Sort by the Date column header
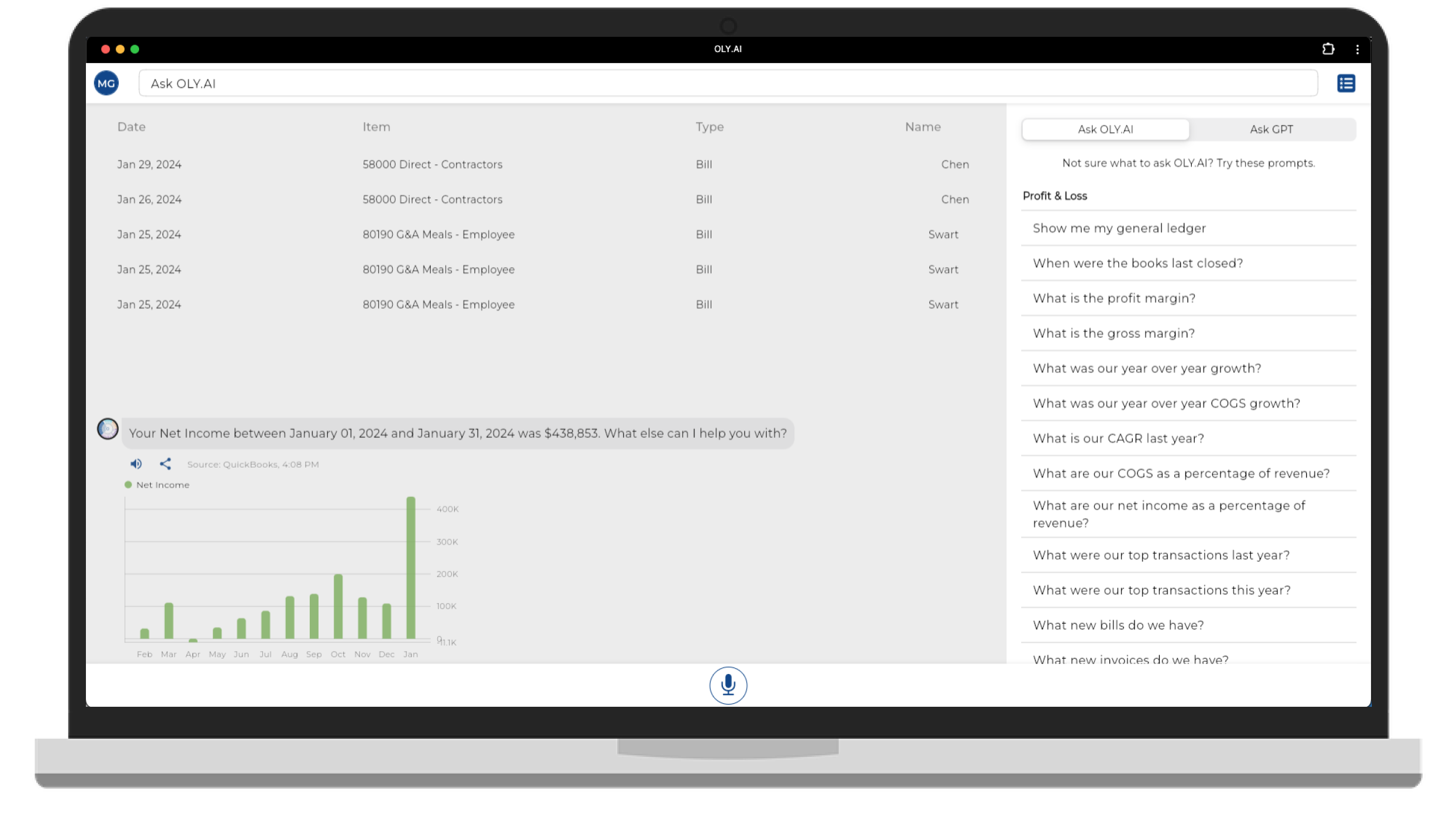 (132, 127)
